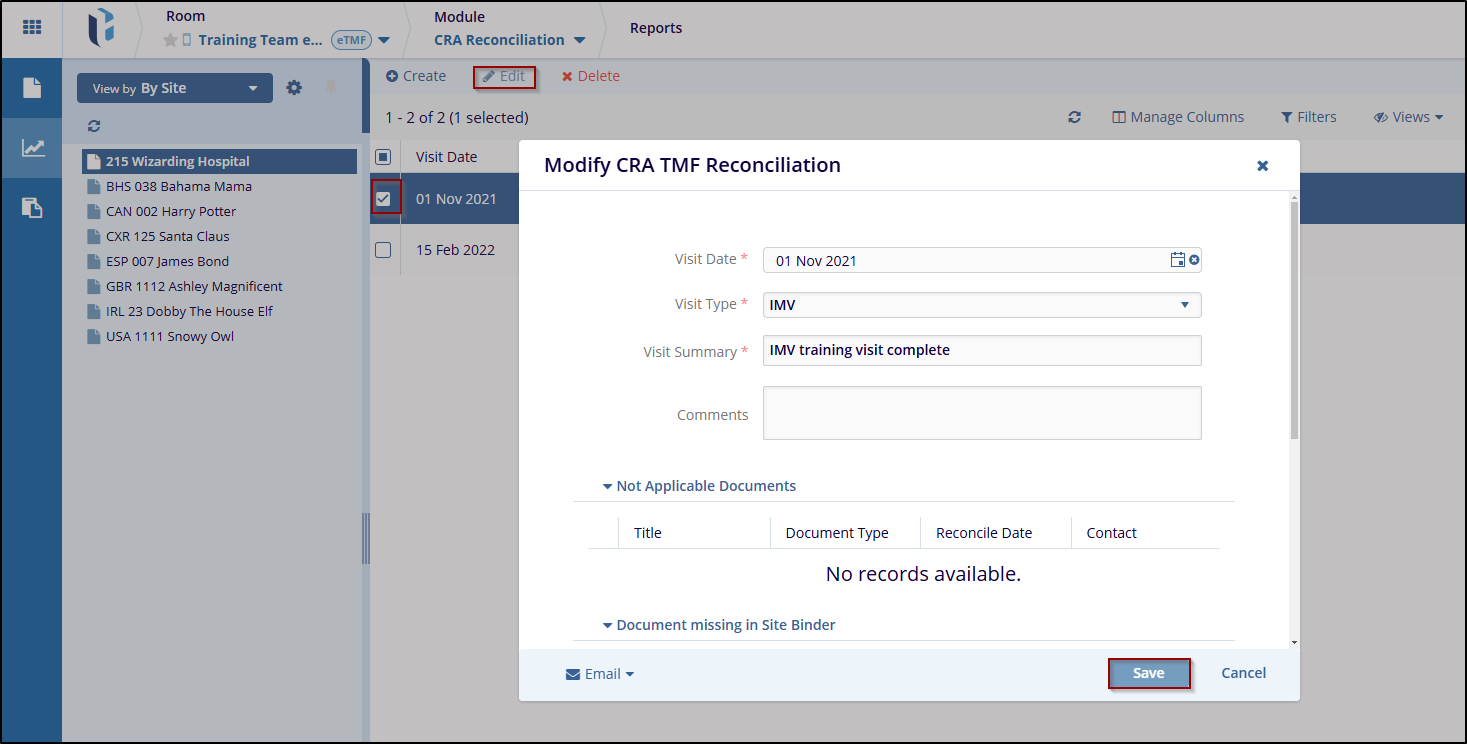Click the Save button
Image resolution: width=1467 pixels, height=744 pixels.
point(1148,674)
